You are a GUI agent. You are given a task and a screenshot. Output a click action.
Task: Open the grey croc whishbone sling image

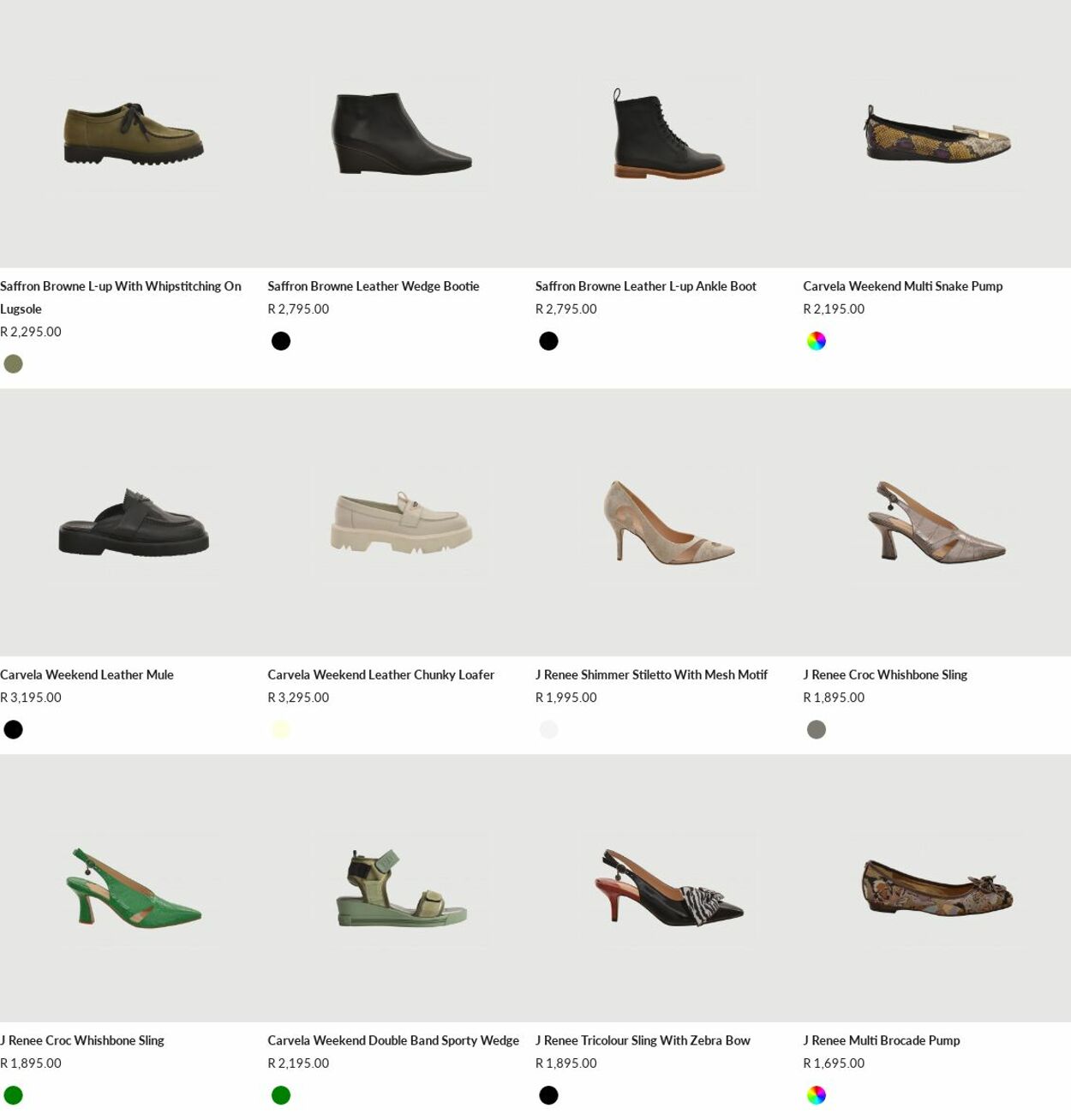click(x=936, y=523)
